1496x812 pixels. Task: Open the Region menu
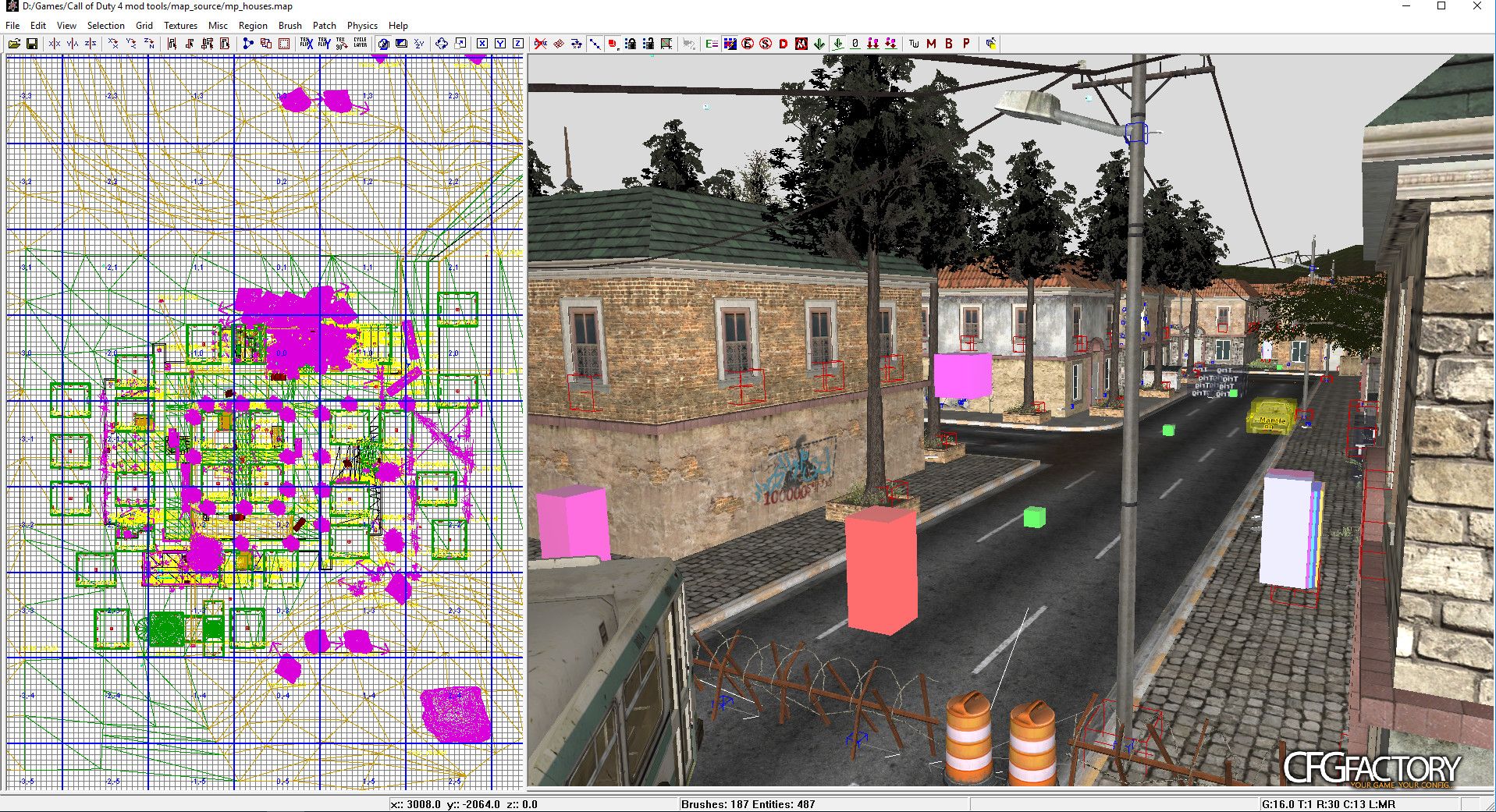click(253, 26)
